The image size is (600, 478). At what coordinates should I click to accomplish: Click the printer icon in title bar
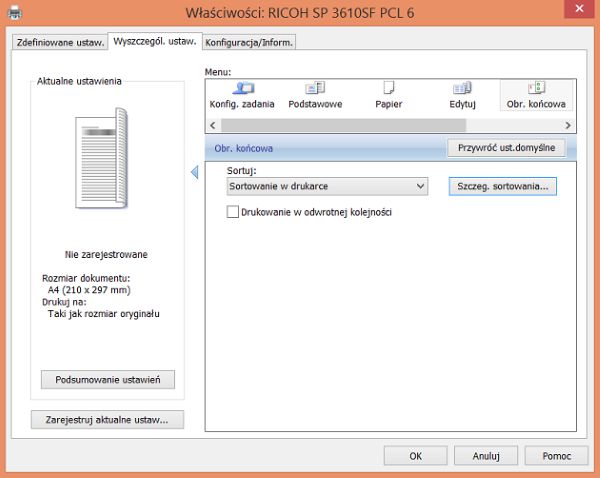coord(15,13)
